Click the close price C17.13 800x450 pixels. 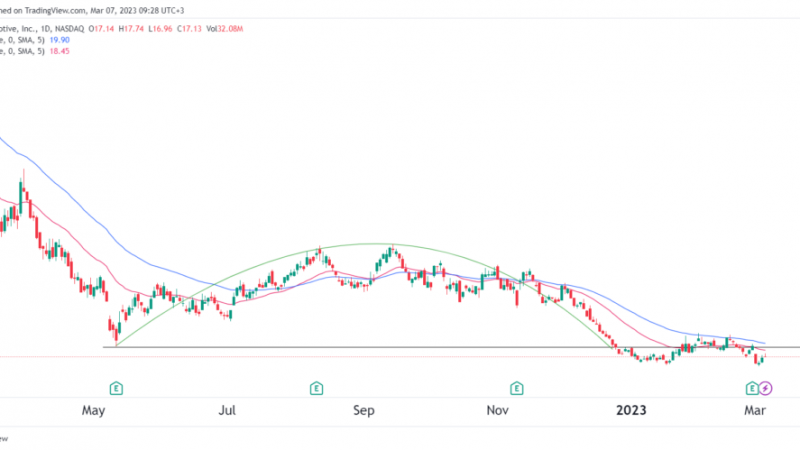click(189, 29)
